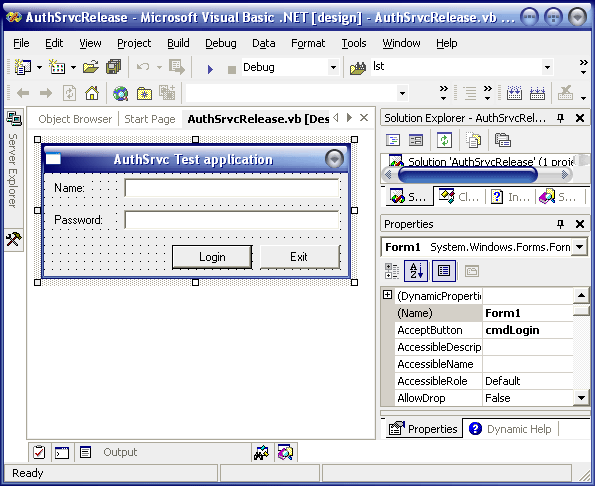The width and height of the screenshot is (595, 486).
Task: Click the New Project toolbar icon
Action: click(x=22, y=67)
